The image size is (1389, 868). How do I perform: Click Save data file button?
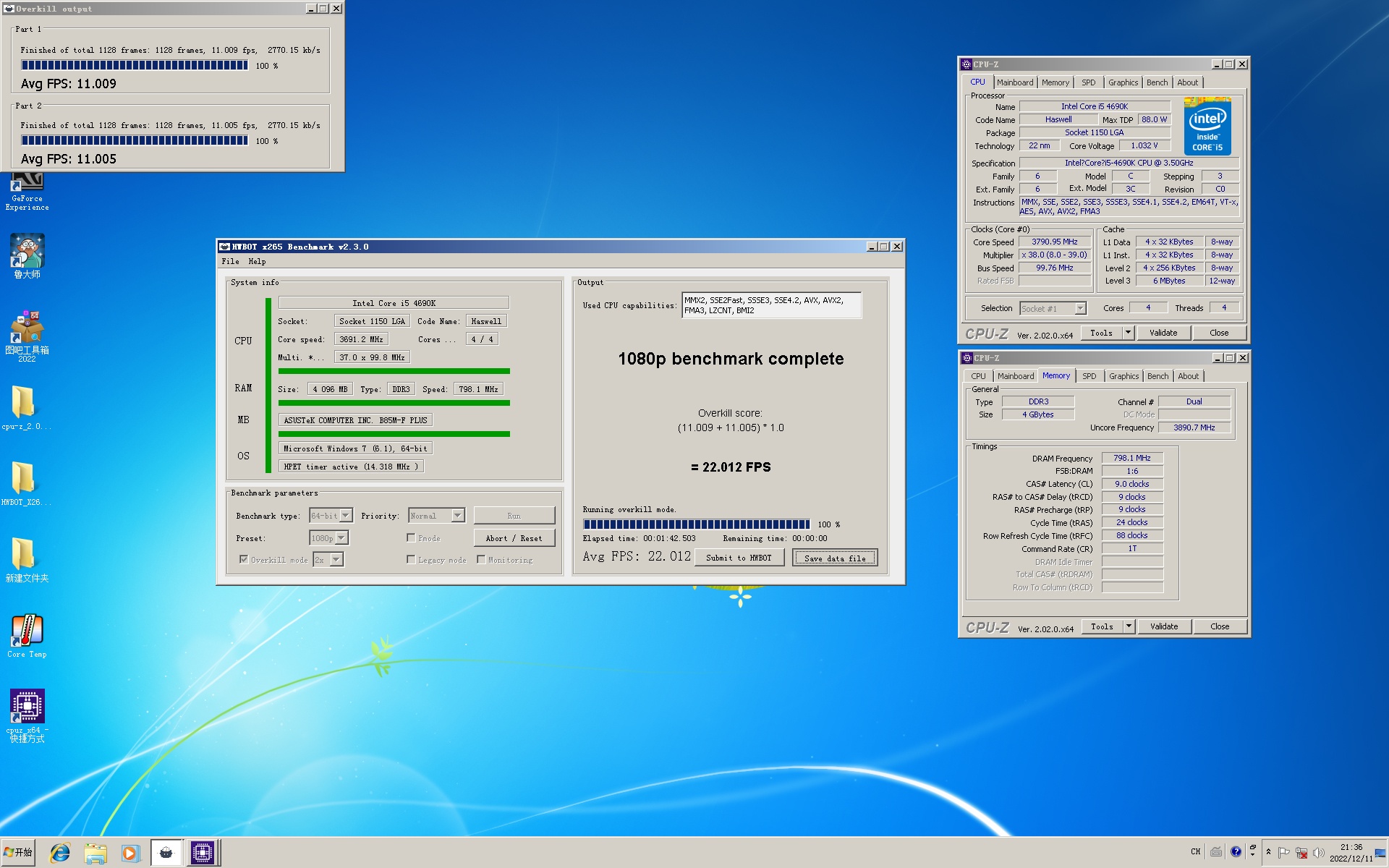(835, 558)
